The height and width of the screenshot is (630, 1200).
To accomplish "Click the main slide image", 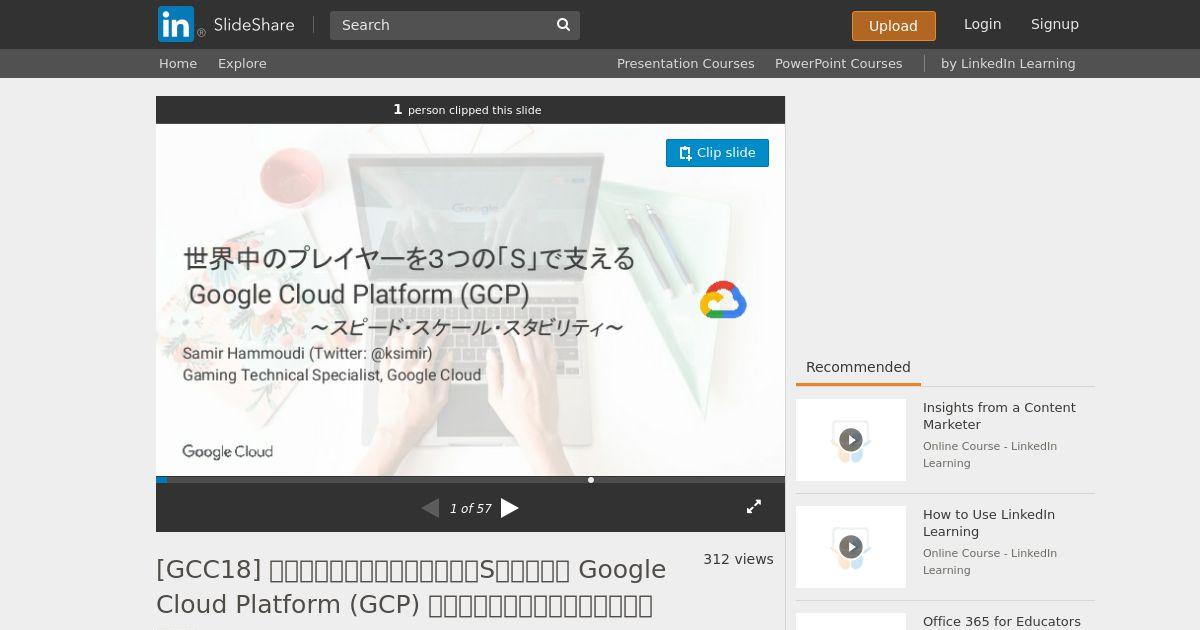I will pos(470,300).
